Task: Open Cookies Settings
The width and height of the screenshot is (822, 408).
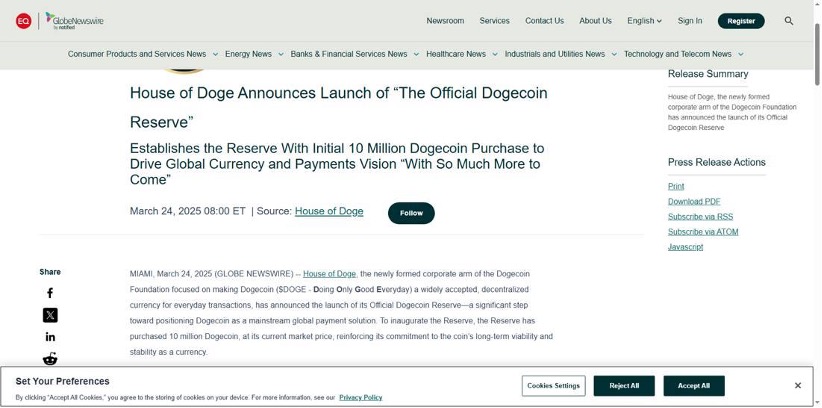Action: coord(554,386)
